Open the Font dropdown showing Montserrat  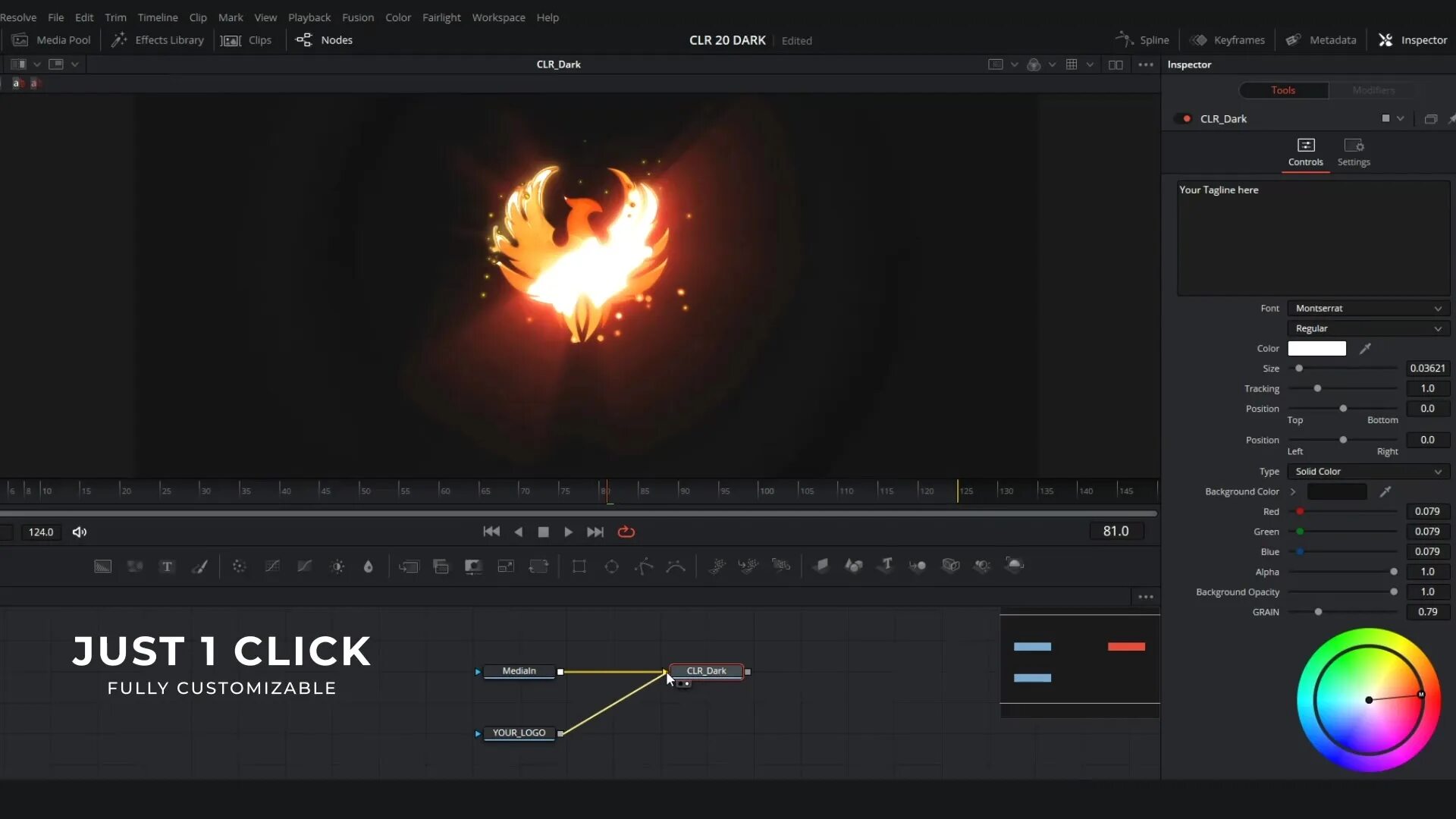tap(1367, 308)
